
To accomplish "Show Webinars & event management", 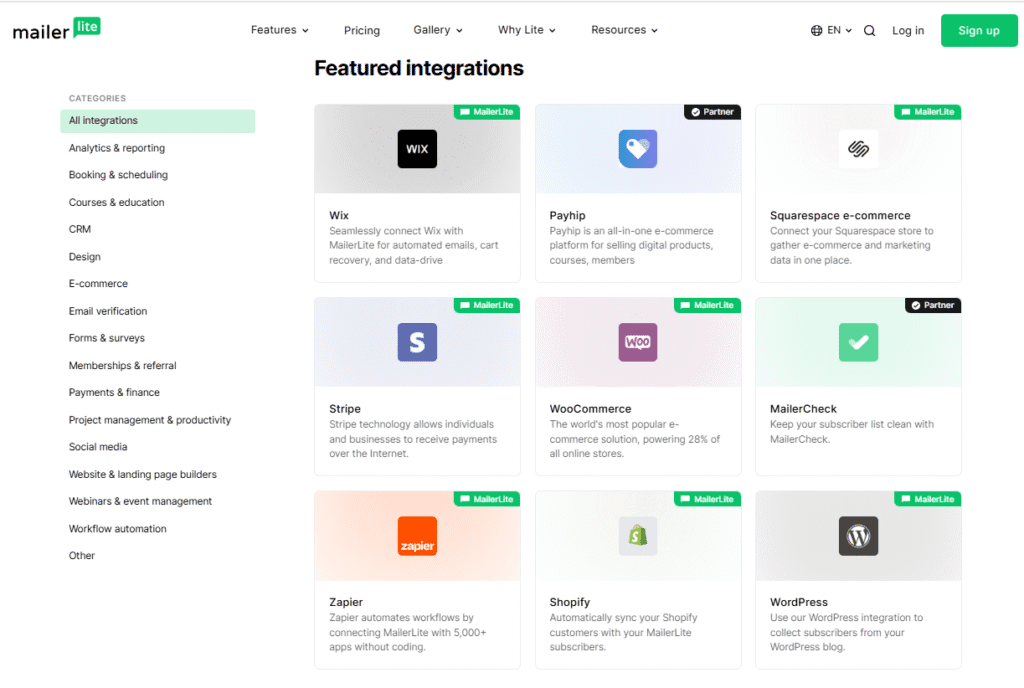I will tap(140, 501).
